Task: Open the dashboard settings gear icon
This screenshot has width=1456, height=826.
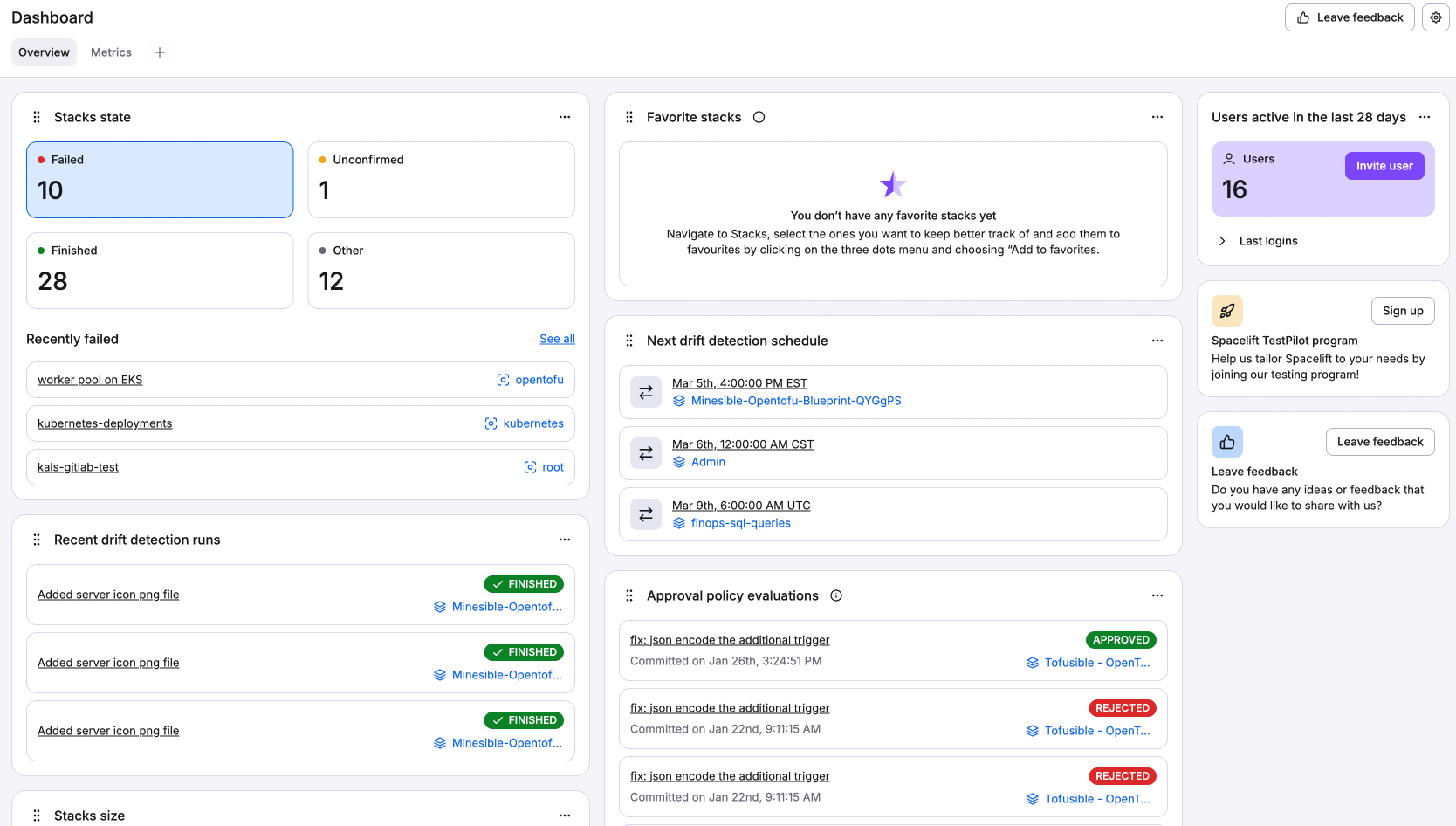Action: (1435, 17)
